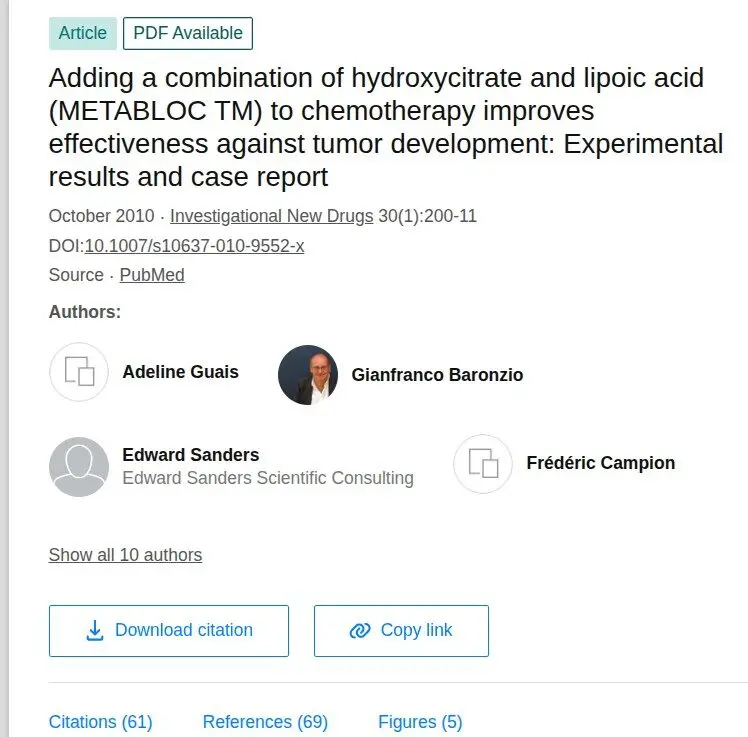The image size is (748, 737).
Task: Click the chain link icon
Action: pyautogui.click(x=360, y=631)
